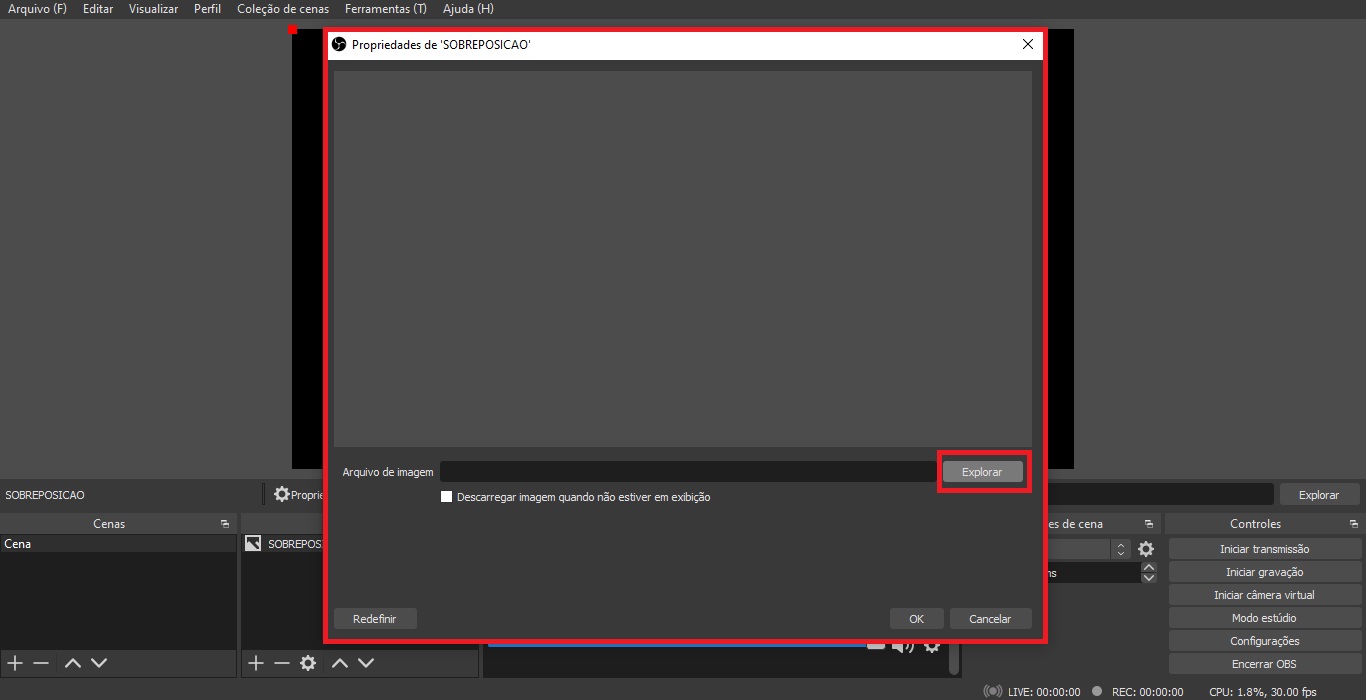The height and width of the screenshot is (700, 1366).
Task: Open source properties gear in sources panel toolbar
Action: click(x=308, y=663)
